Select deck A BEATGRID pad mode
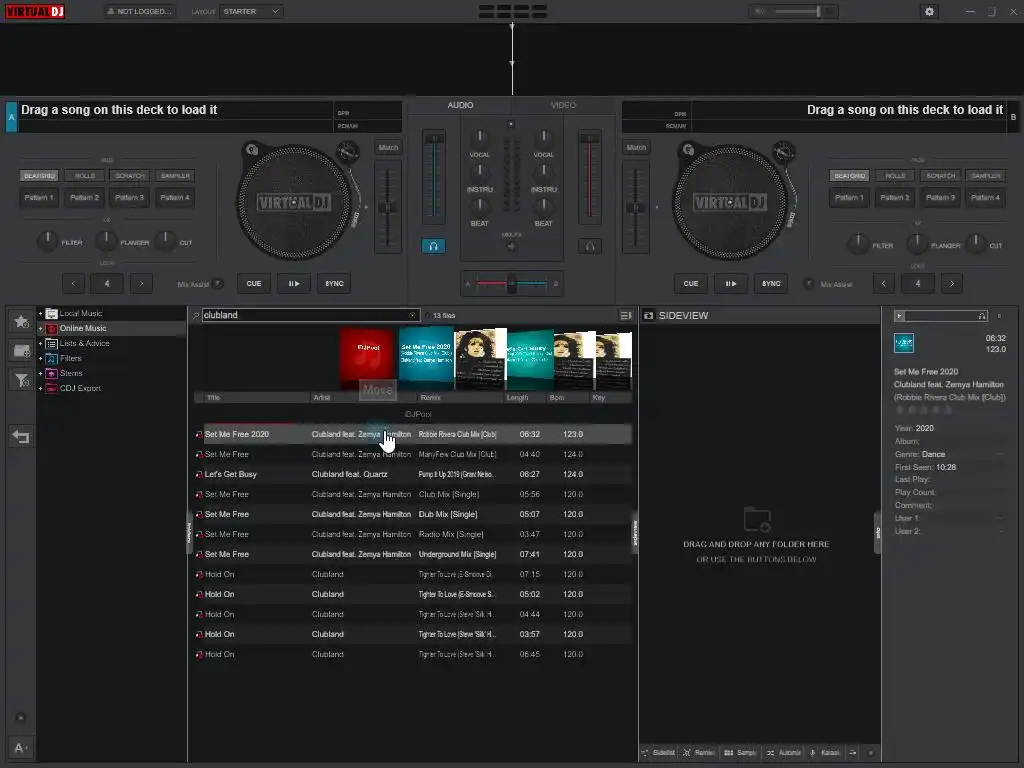 (39, 176)
